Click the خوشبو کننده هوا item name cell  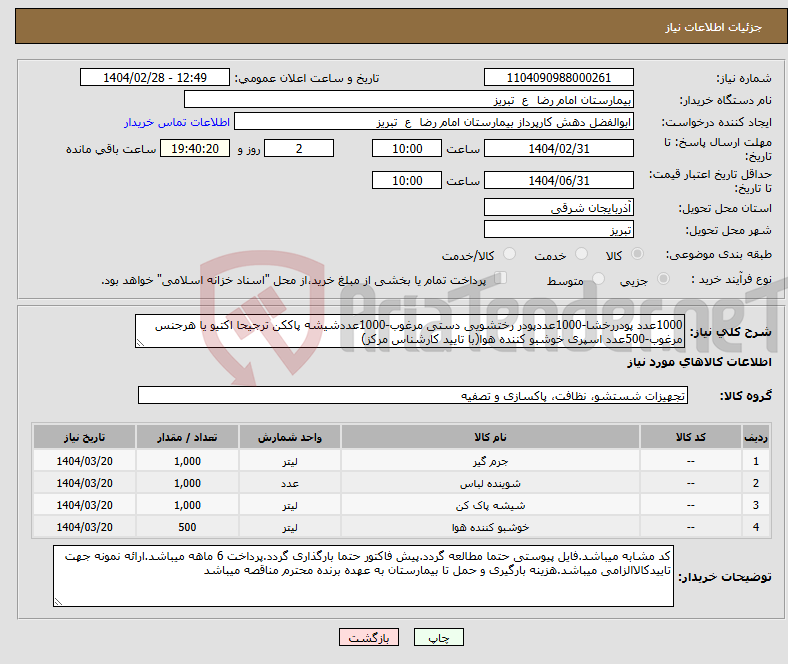(x=490, y=527)
